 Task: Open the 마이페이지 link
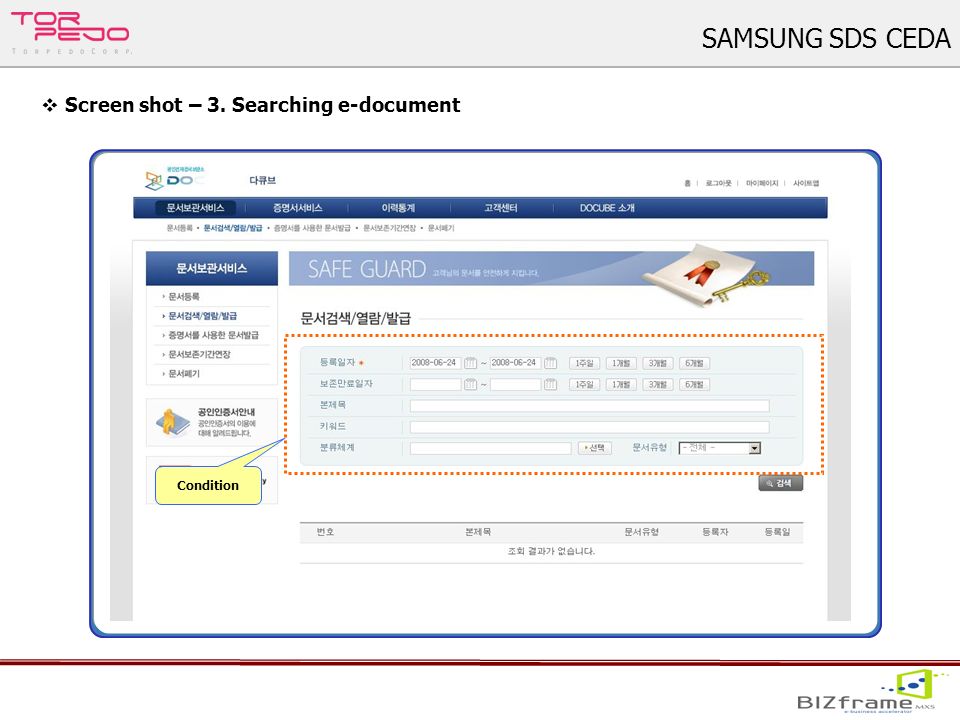[x=762, y=183]
